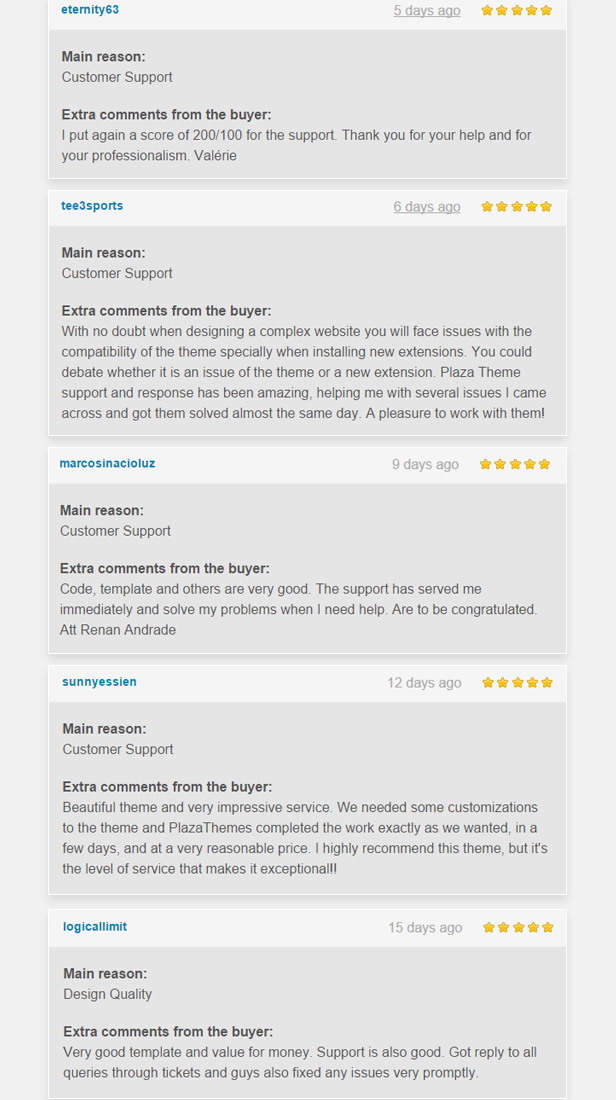Visit marcosinacioluz's profile page
The image size is (616, 1100).
(x=107, y=464)
